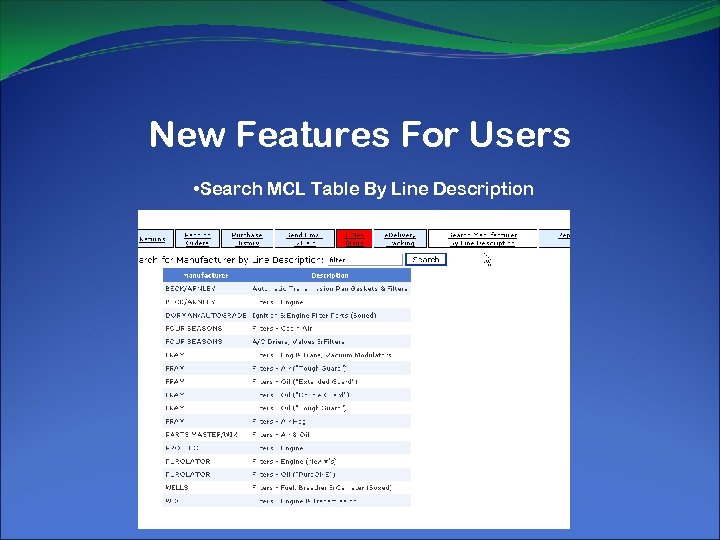Select FOUR SEASONS in Cabin Air row
This screenshot has height=540, width=720.
pyautogui.click(x=194, y=329)
